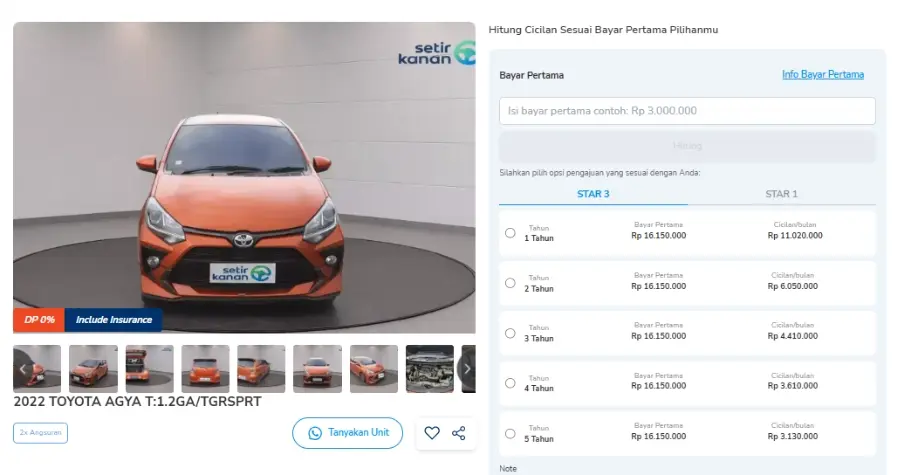The image size is (901, 475).
Task: Click the Hitung calculate button
Action: point(687,146)
